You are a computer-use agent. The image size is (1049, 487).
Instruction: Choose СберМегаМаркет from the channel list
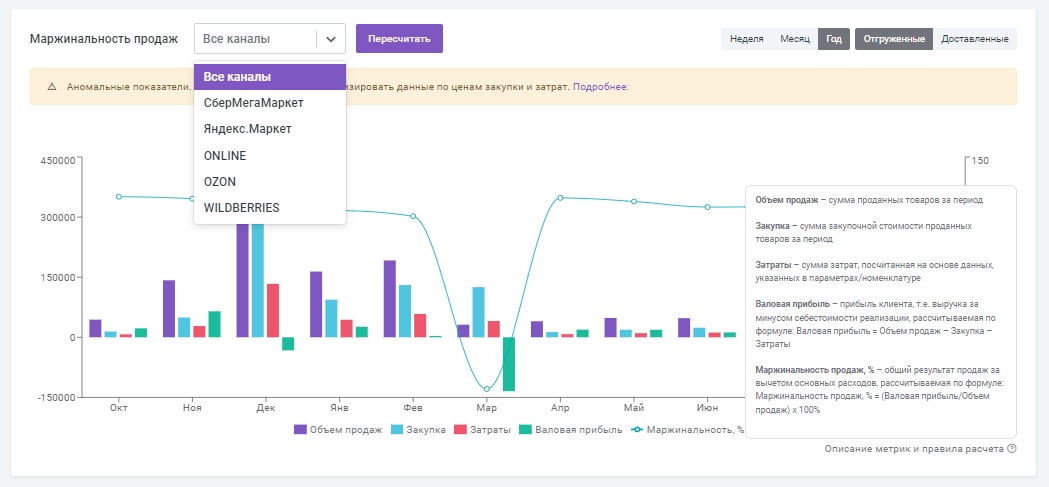253,103
